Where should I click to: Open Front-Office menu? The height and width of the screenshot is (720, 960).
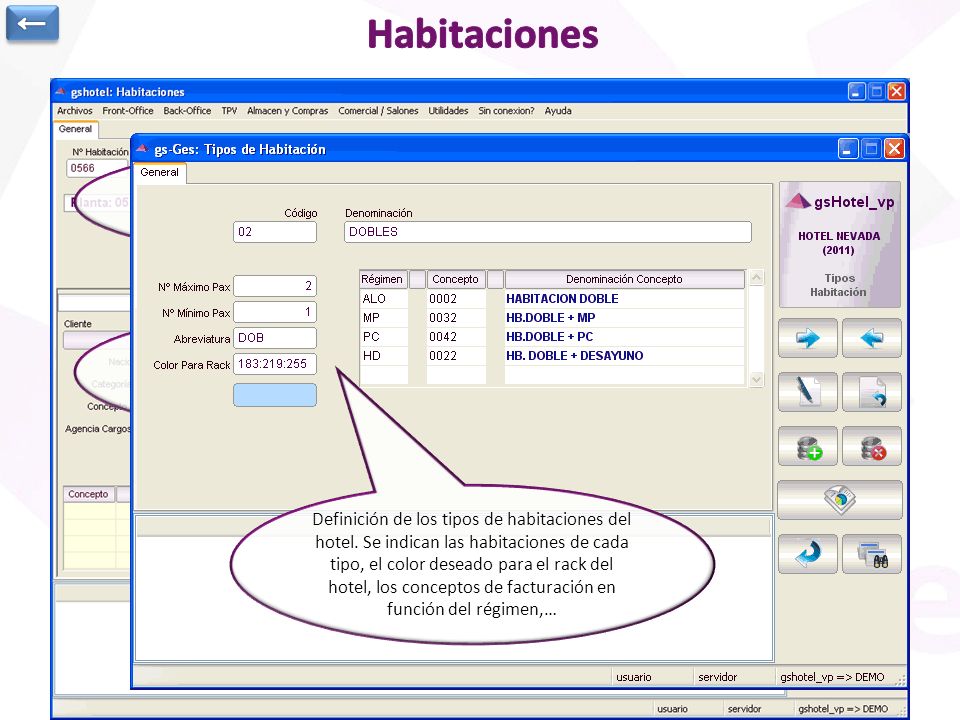127,111
